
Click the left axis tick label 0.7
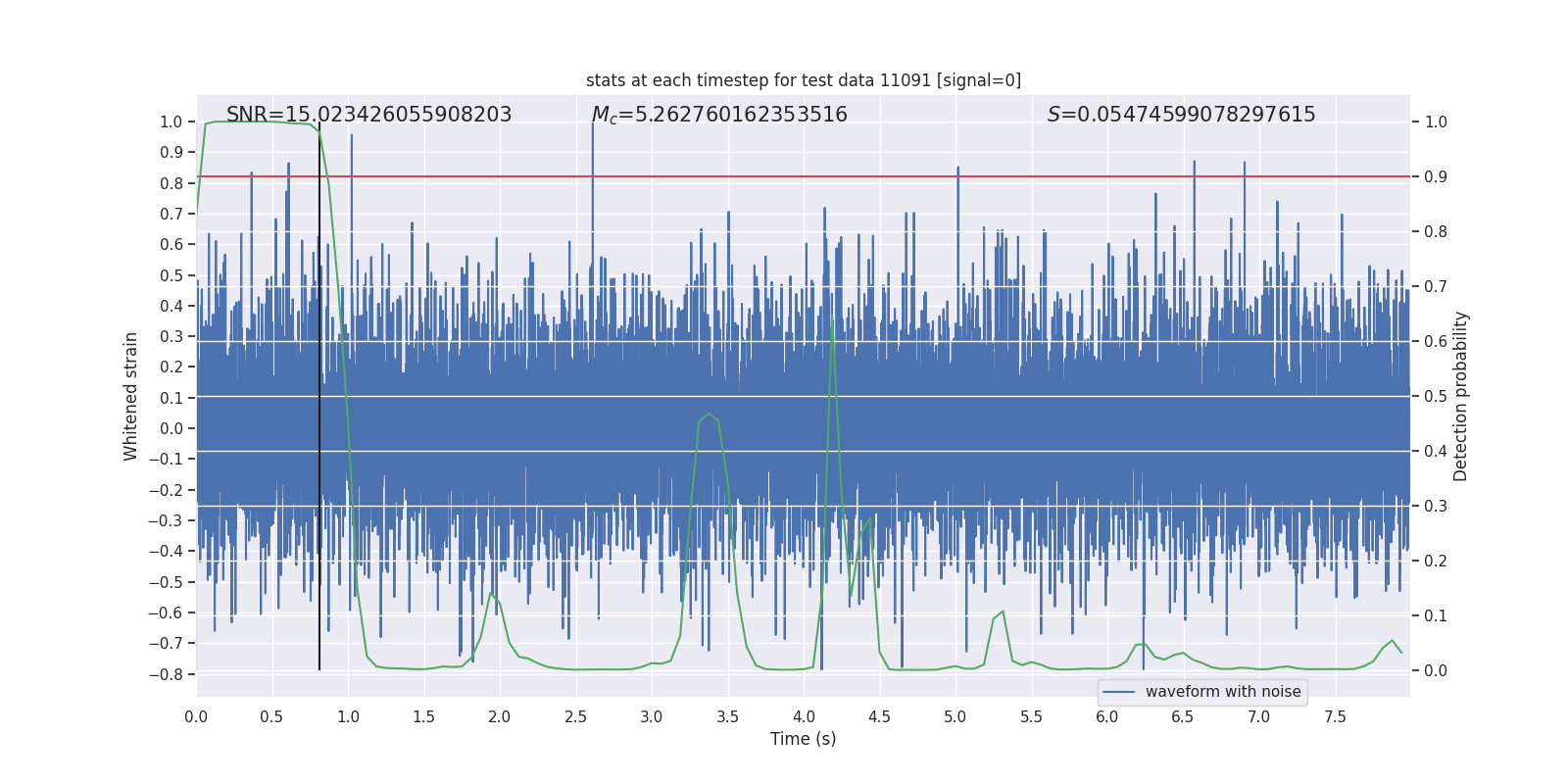point(171,214)
